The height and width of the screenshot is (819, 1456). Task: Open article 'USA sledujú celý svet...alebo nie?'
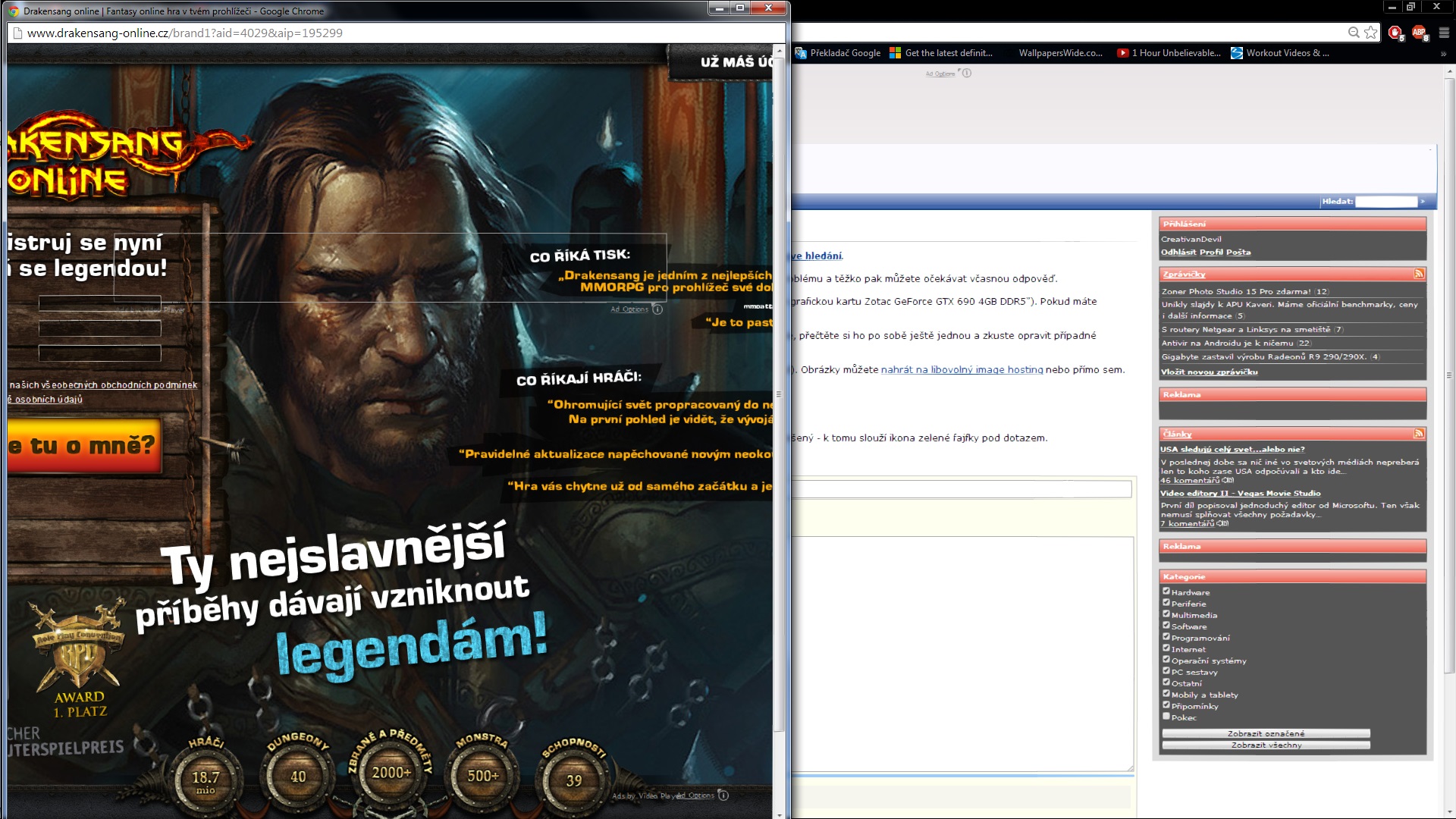pos(1232,449)
